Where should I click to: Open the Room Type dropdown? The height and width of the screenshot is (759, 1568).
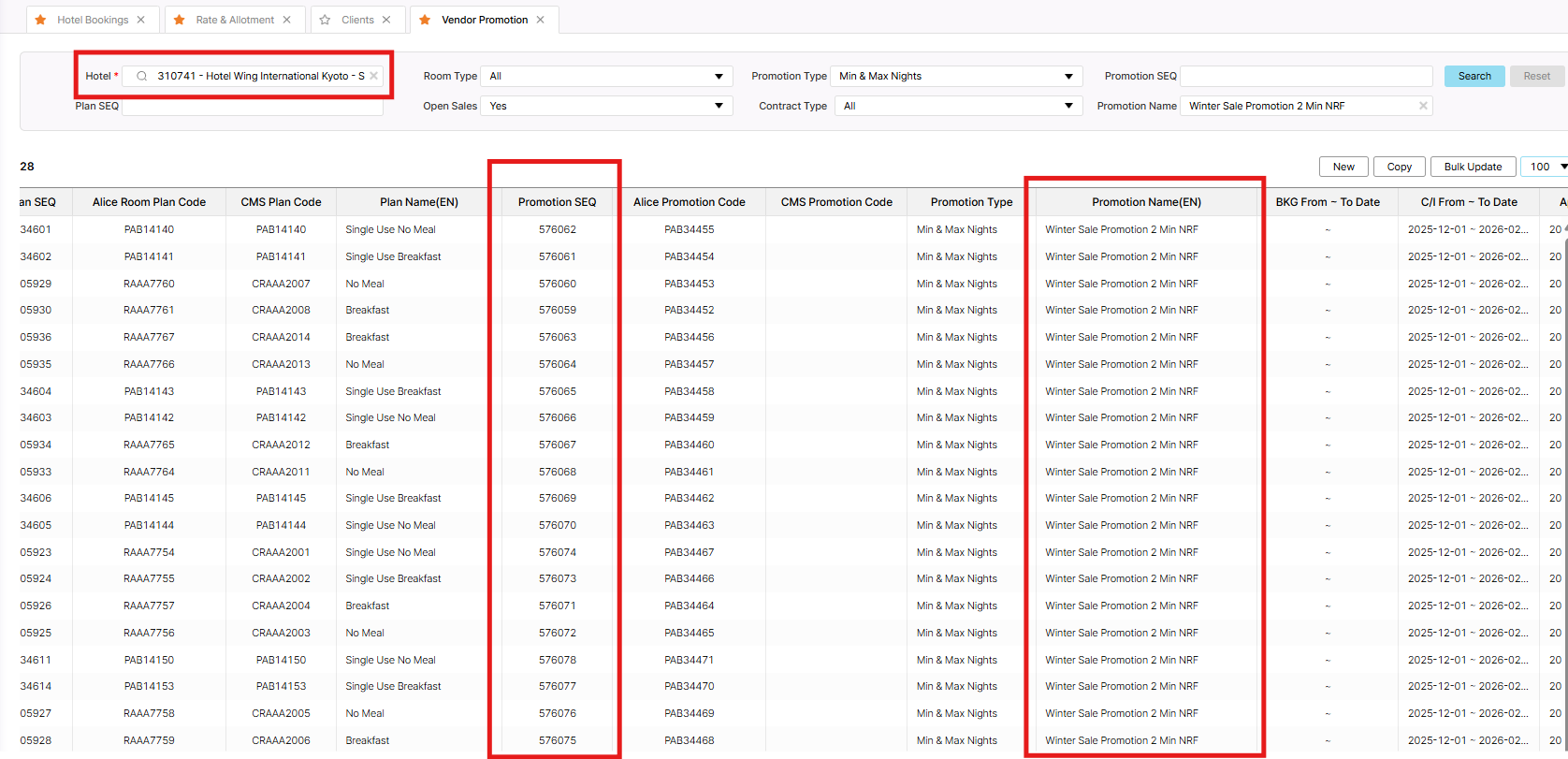click(719, 77)
